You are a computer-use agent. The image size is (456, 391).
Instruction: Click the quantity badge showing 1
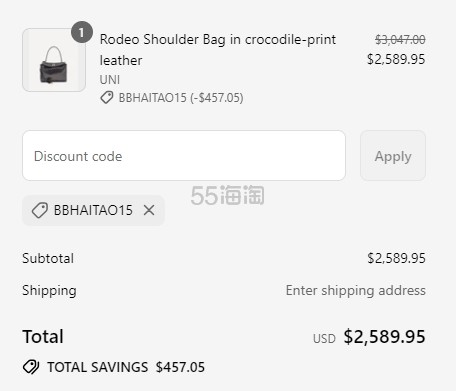[x=82, y=32]
